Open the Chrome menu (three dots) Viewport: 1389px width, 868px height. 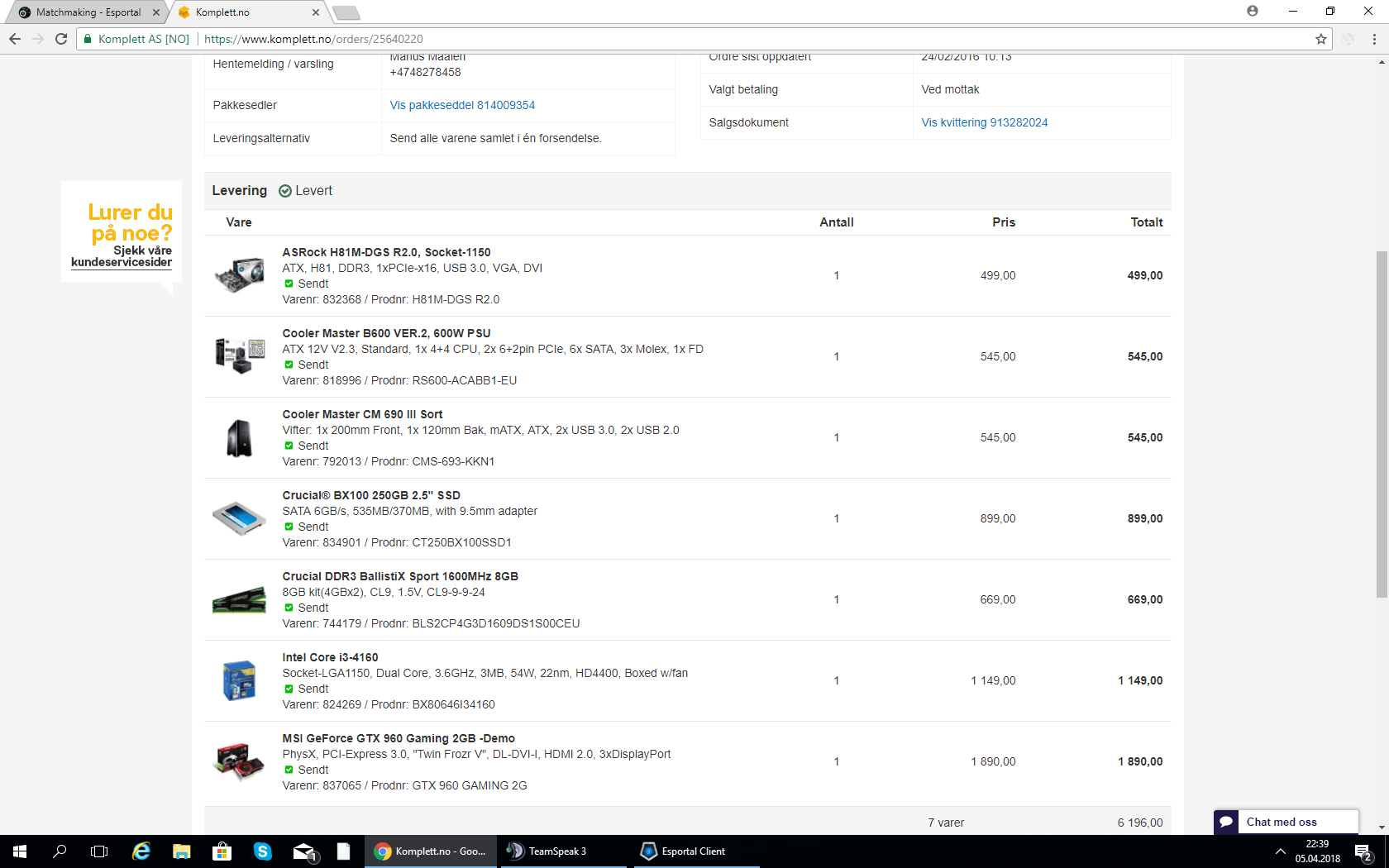(x=1374, y=39)
